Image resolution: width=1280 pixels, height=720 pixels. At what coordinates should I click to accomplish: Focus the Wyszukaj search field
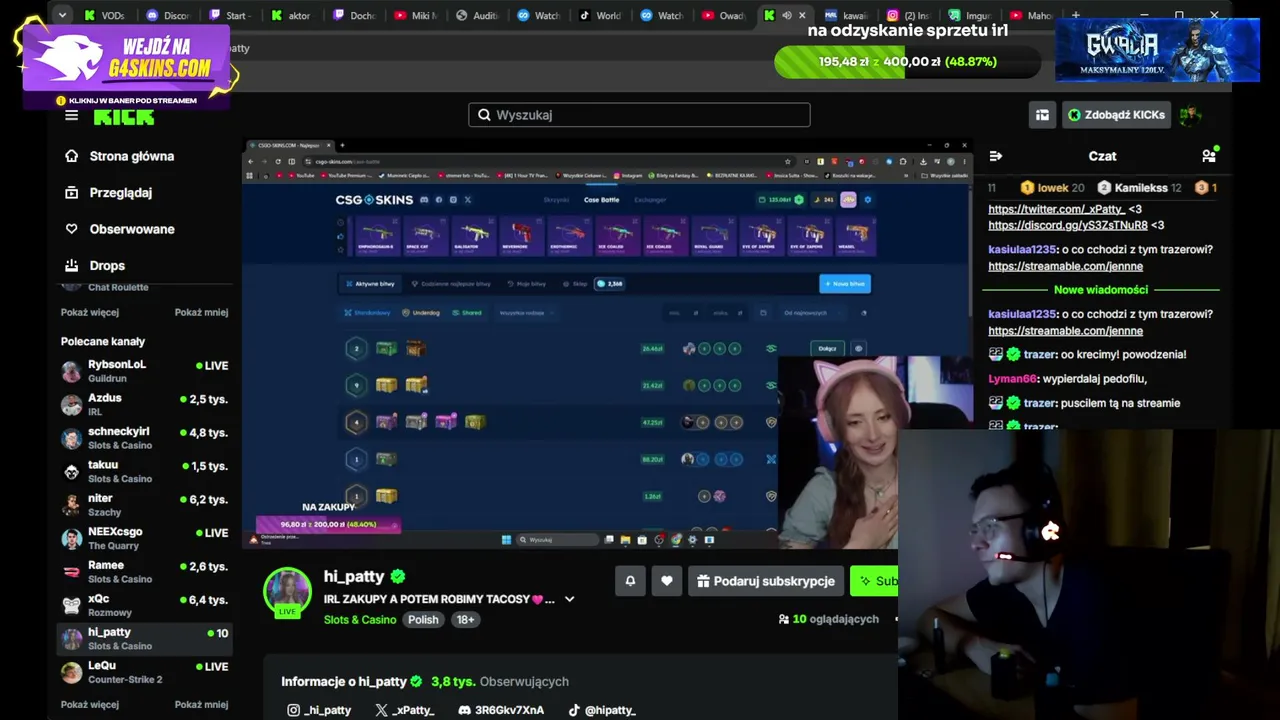coord(639,115)
